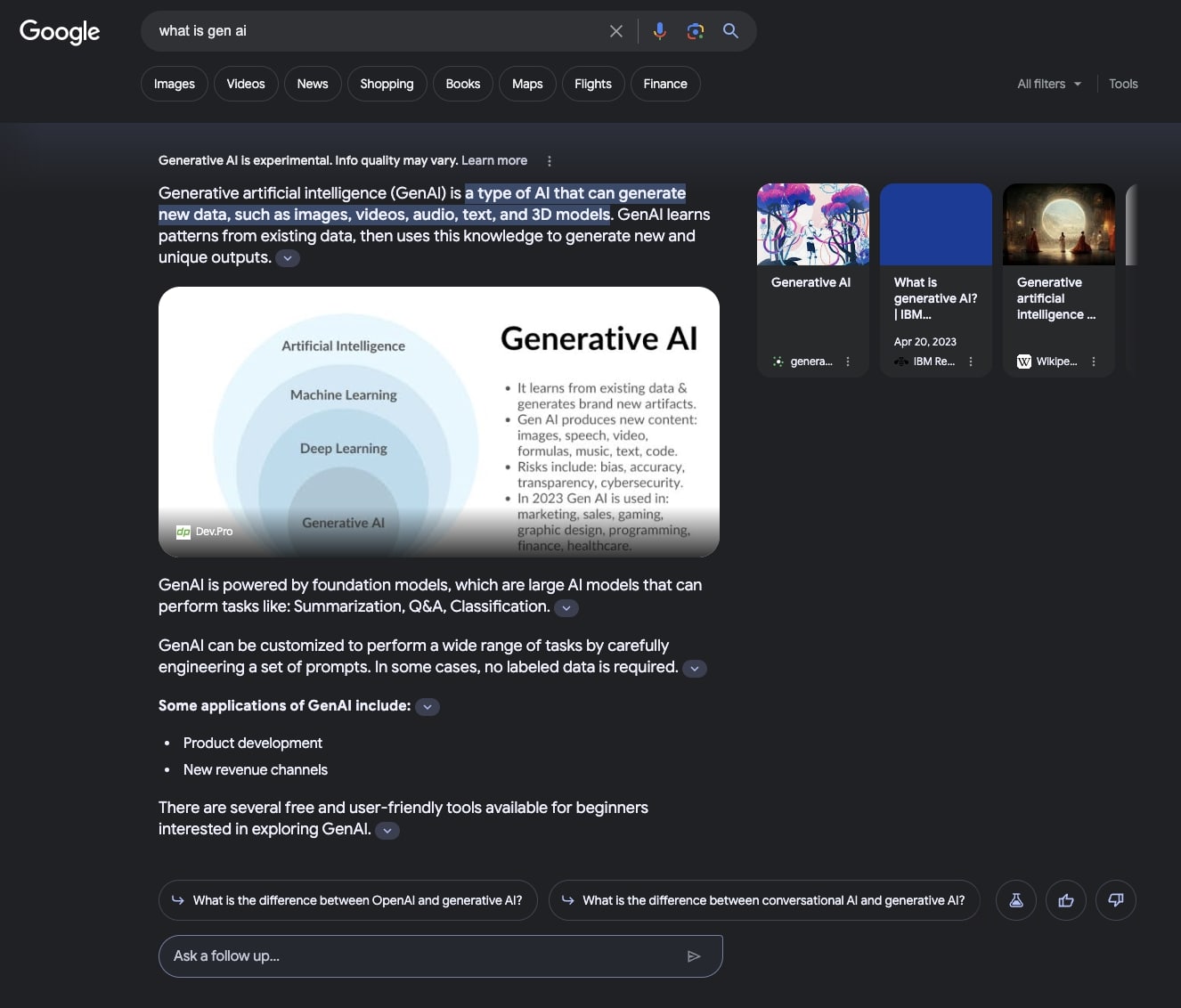Send follow-up with the arrow icon
1181x1008 pixels.
click(694, 956)
